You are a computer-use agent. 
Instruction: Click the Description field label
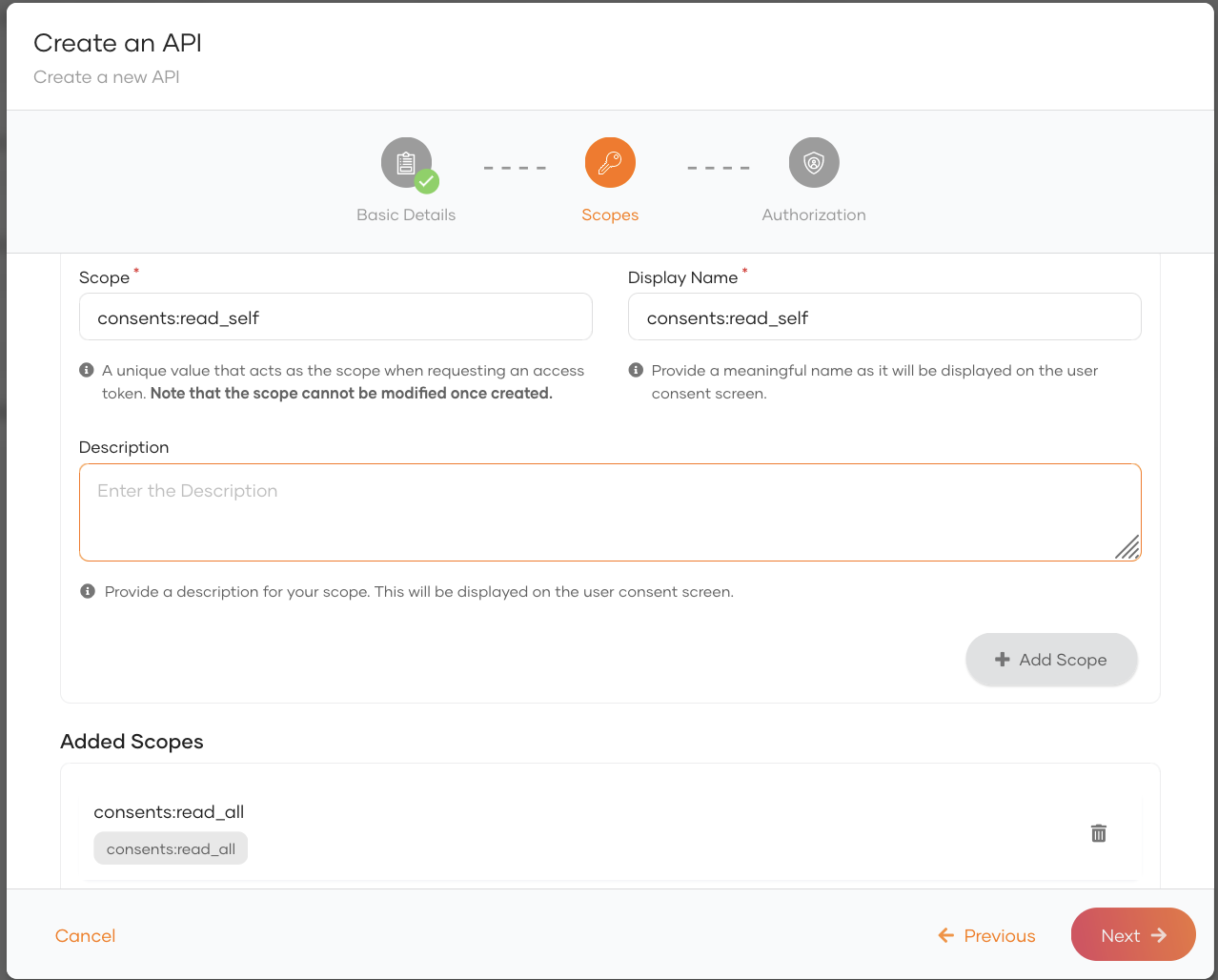pyautogui.click(x=124, y=447)
